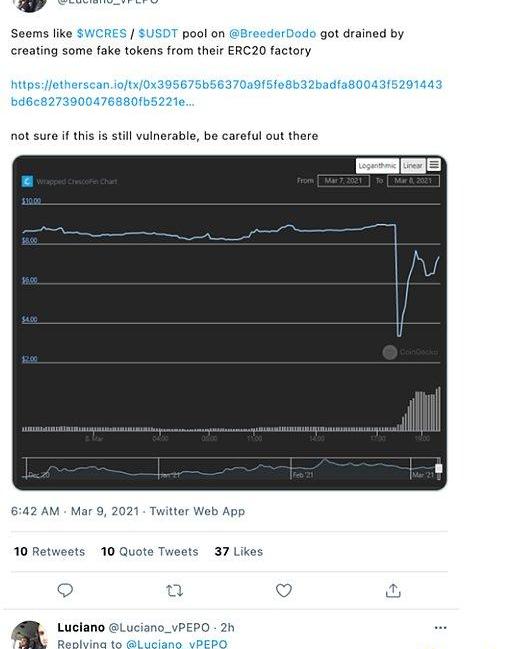
Task: Like the tweet with heart icon
Action: pos(284,591)
